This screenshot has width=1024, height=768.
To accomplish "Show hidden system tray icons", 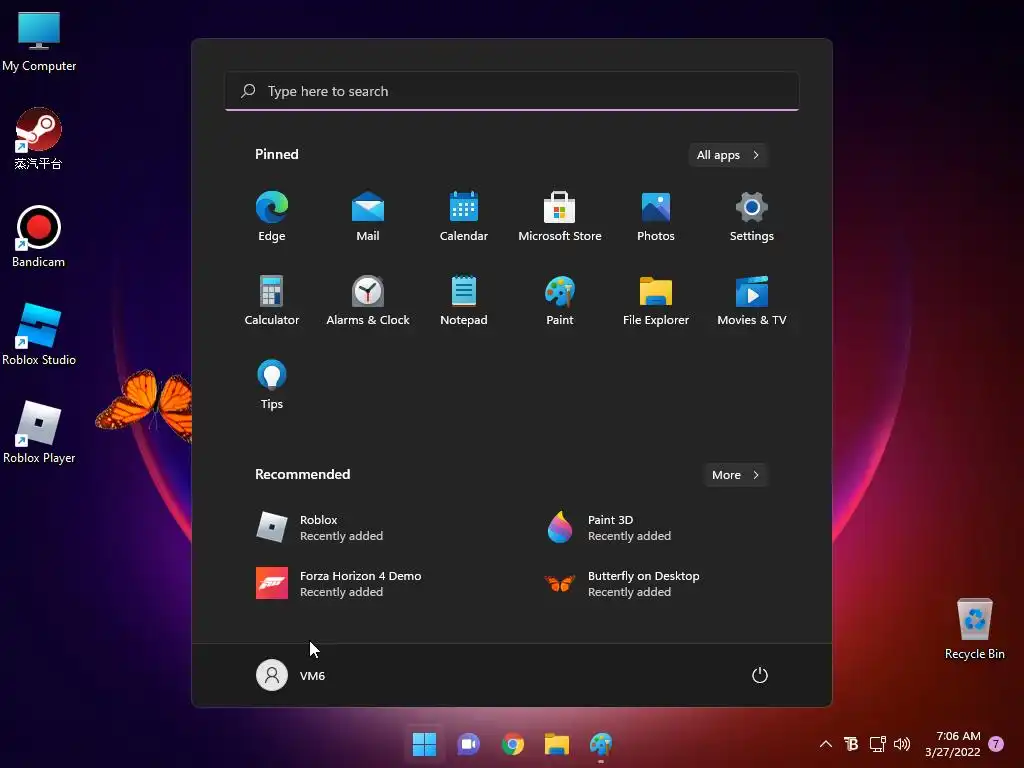I will 825,744.
